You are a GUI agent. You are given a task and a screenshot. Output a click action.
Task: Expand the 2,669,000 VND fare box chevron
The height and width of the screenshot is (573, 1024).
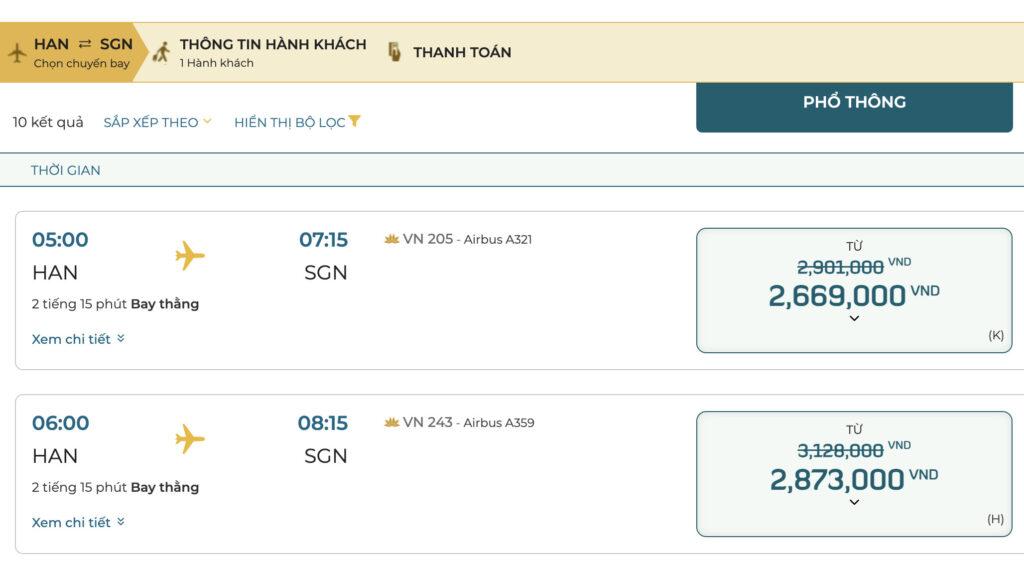pos(854,319)
